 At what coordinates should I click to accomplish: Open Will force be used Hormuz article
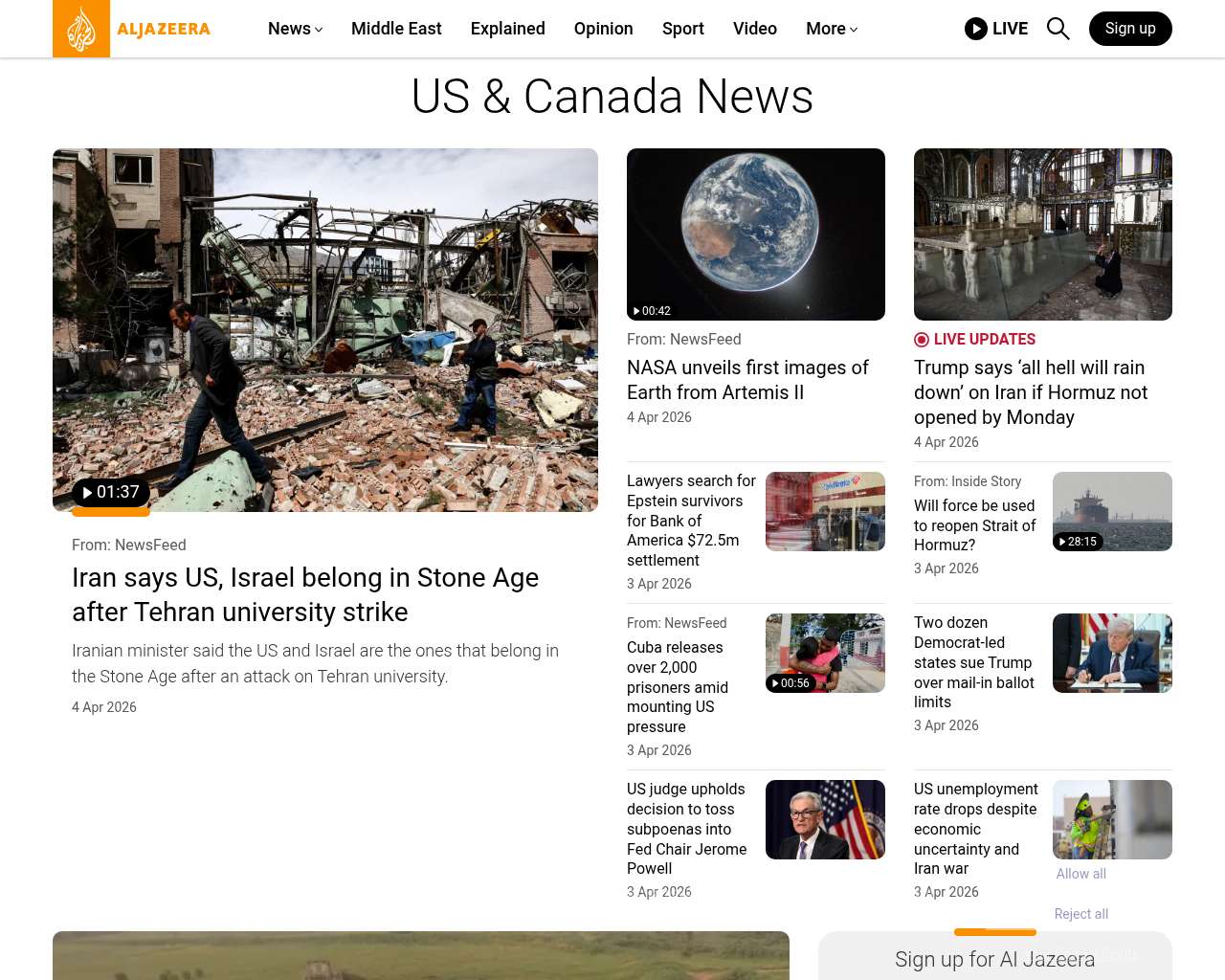(x=974, y=525)
